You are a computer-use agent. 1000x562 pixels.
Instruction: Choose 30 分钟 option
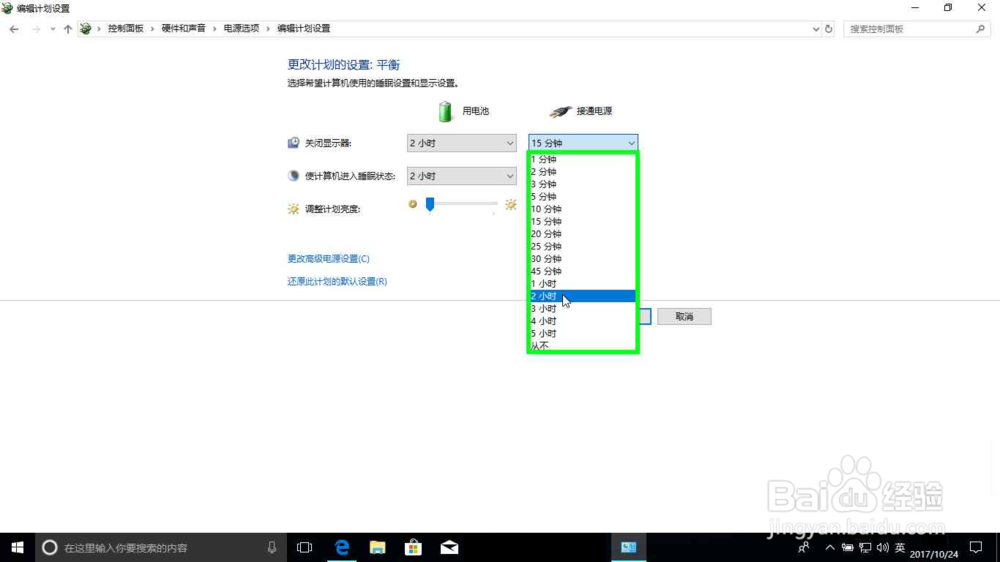583,259
